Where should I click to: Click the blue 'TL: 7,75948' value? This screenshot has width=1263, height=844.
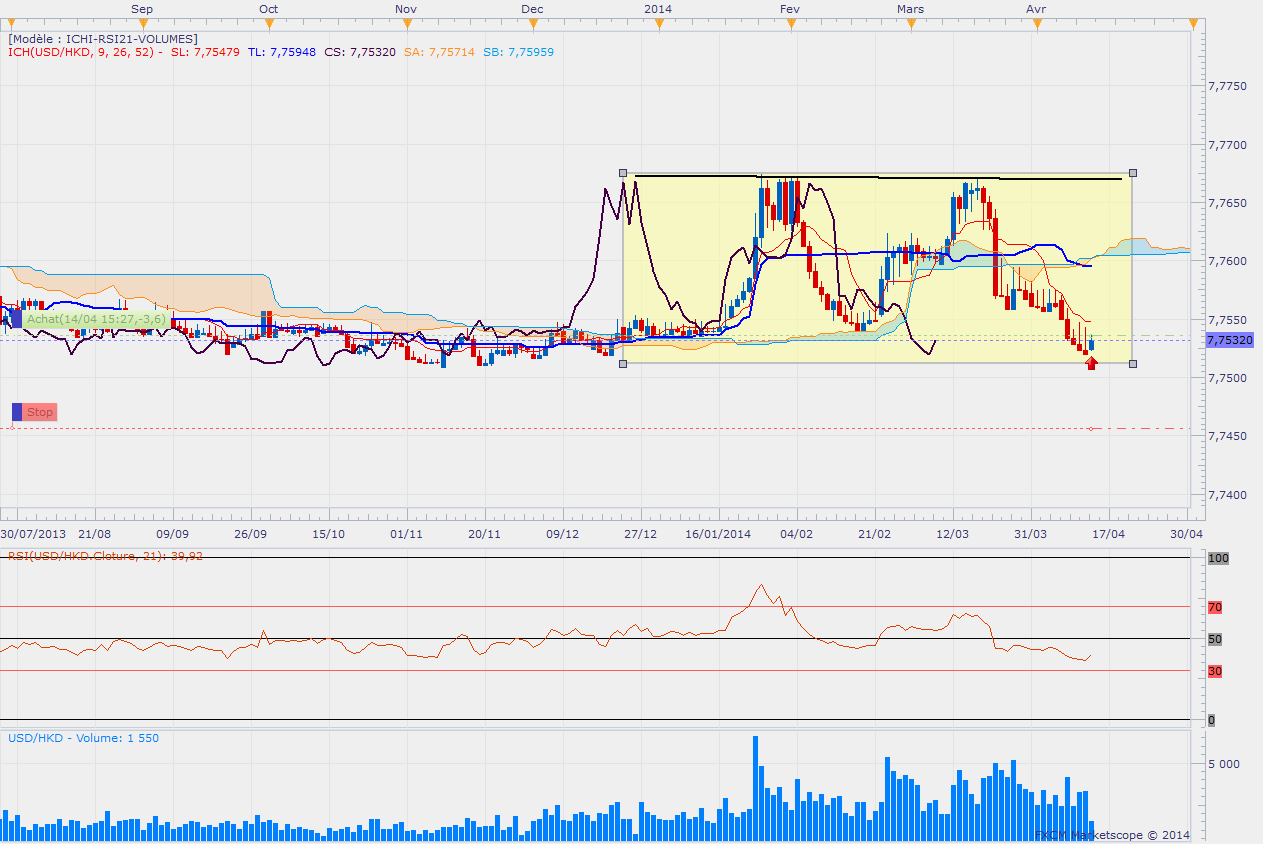tap(283, 52)
